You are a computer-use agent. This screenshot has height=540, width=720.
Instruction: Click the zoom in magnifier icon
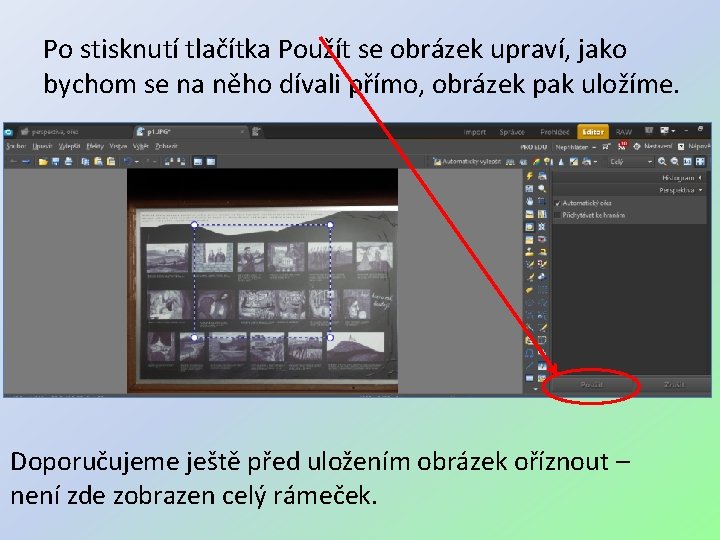[662, 162]
